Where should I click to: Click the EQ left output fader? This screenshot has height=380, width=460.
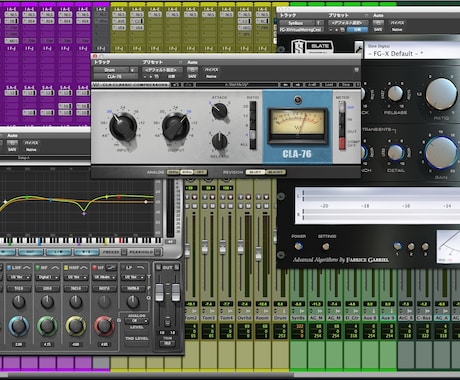pos(160,292)
